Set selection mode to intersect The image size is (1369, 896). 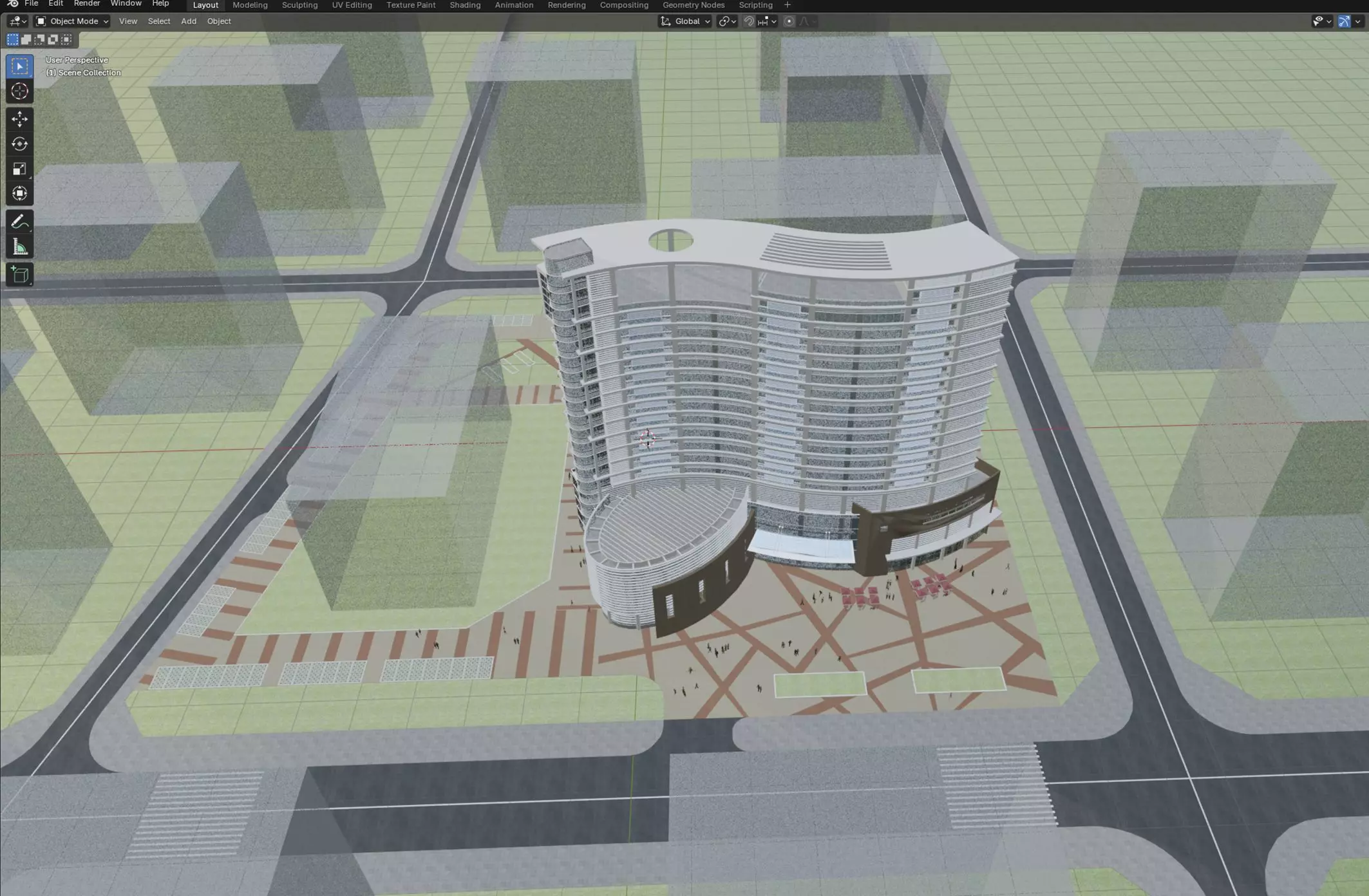tap(66, 39)
